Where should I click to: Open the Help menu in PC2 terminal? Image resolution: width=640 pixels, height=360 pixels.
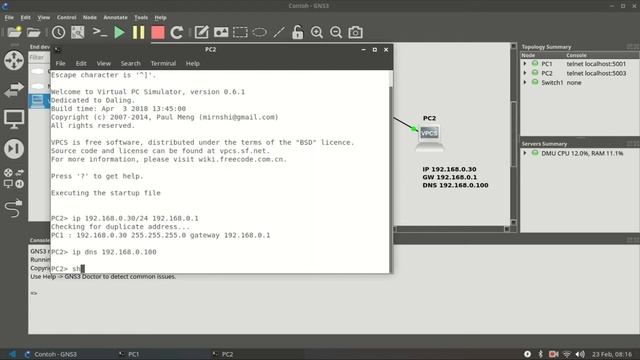[x=193, y=63]
